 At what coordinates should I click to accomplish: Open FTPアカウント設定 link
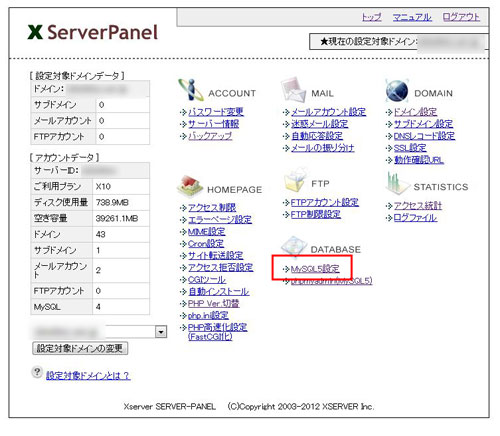[325, 203]
